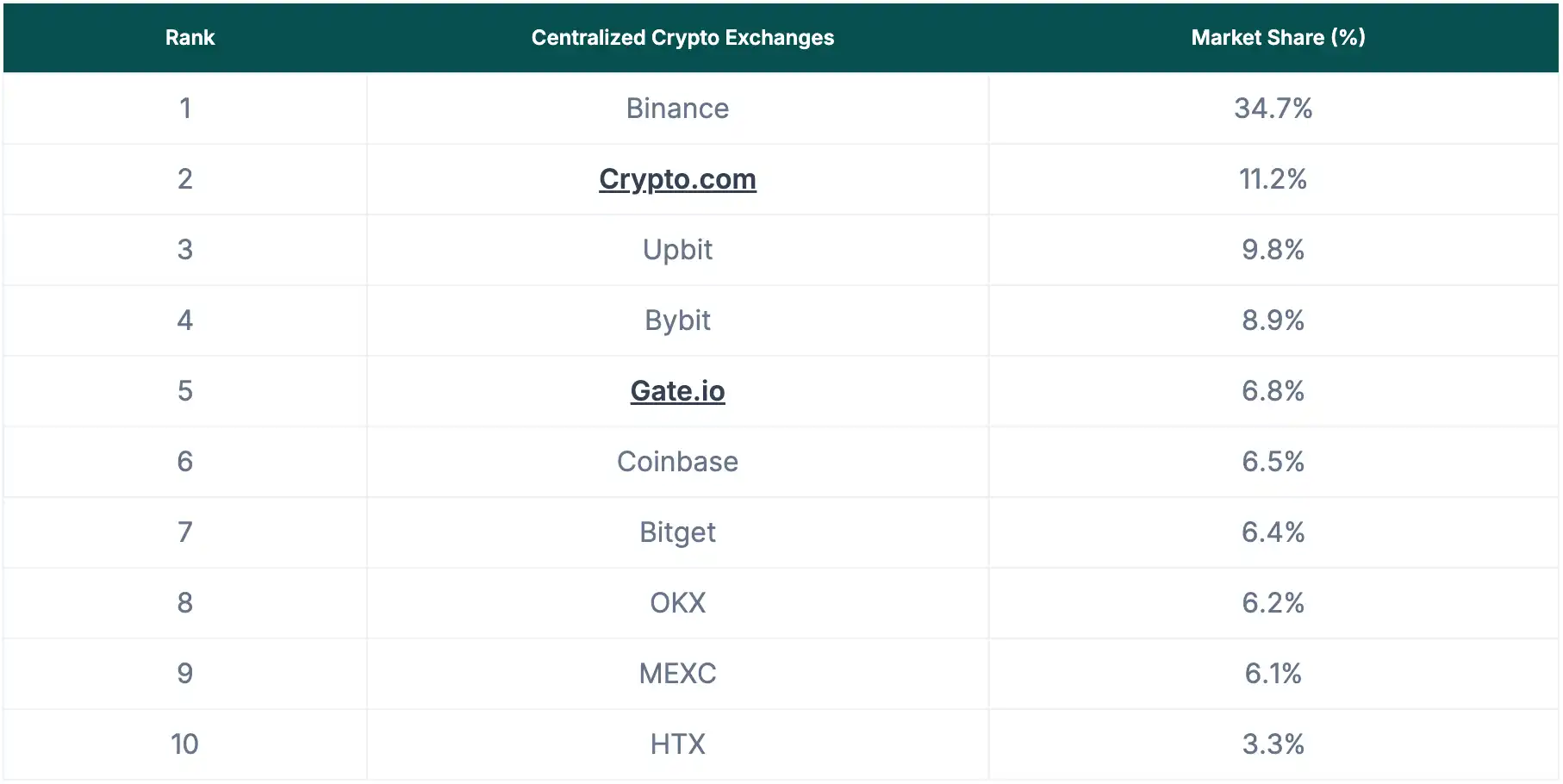This screenshot has width=1563, height=784.
Task: Click the Rank column header
Action: [x=190, y=38]
